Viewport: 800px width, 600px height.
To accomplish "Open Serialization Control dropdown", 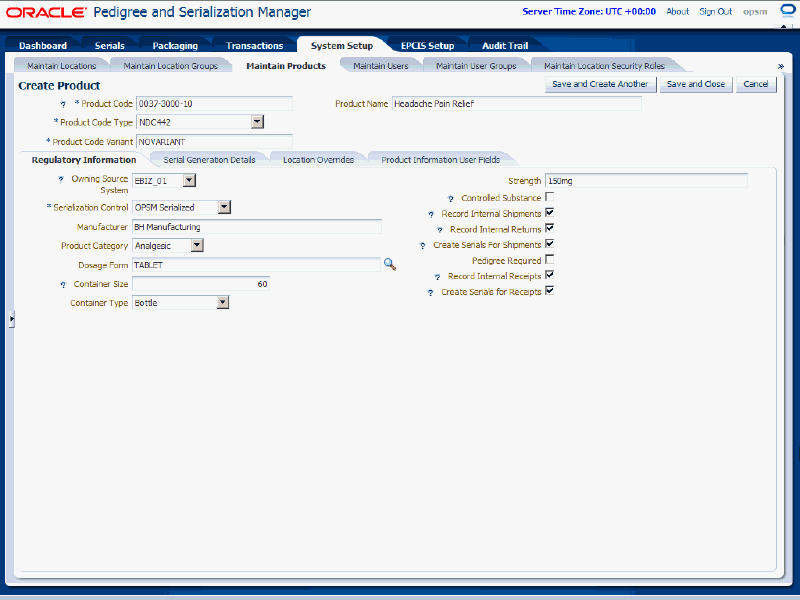I will (224, 207).
